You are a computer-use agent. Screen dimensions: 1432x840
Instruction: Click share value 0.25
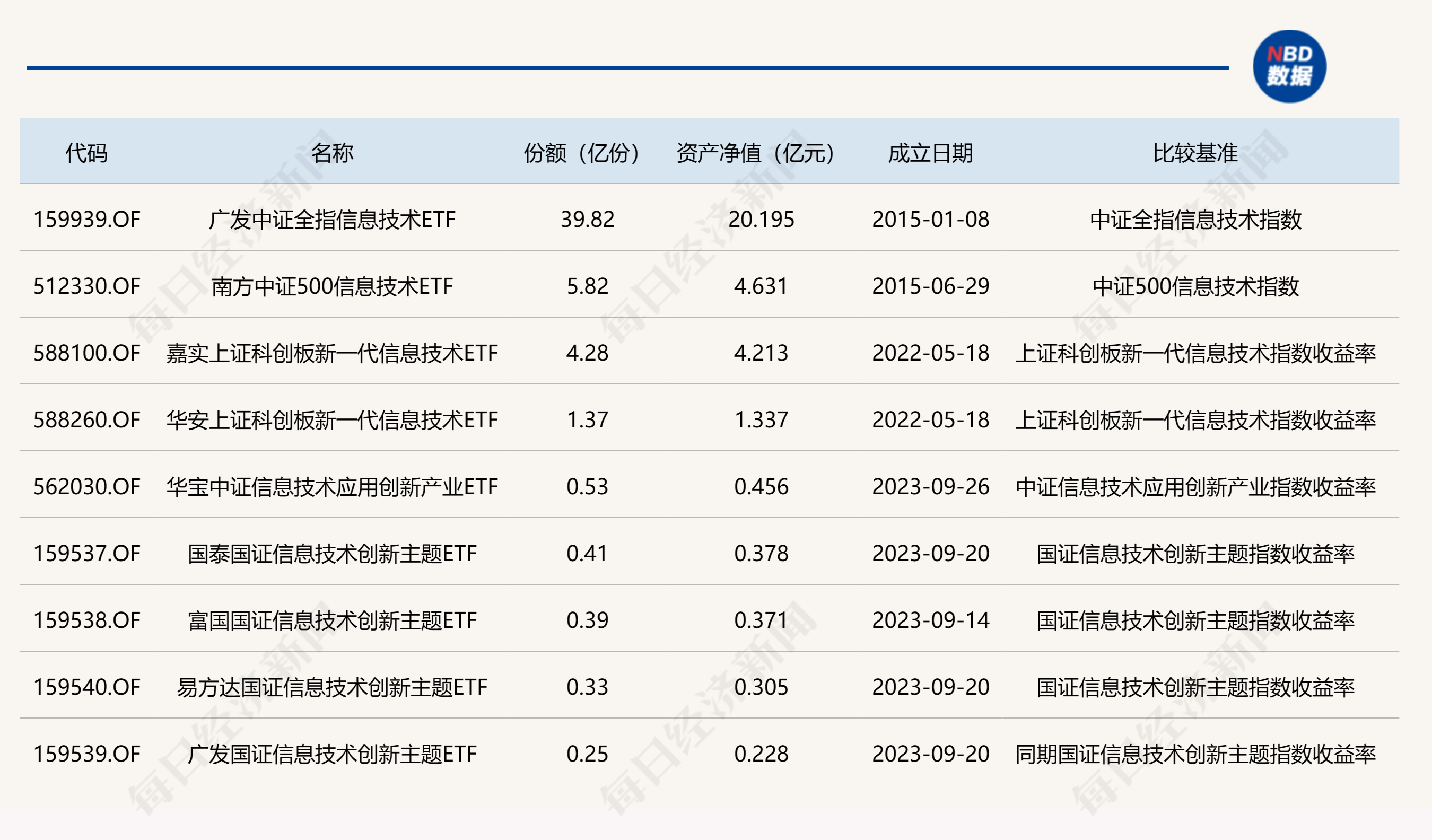click(587, 754)
